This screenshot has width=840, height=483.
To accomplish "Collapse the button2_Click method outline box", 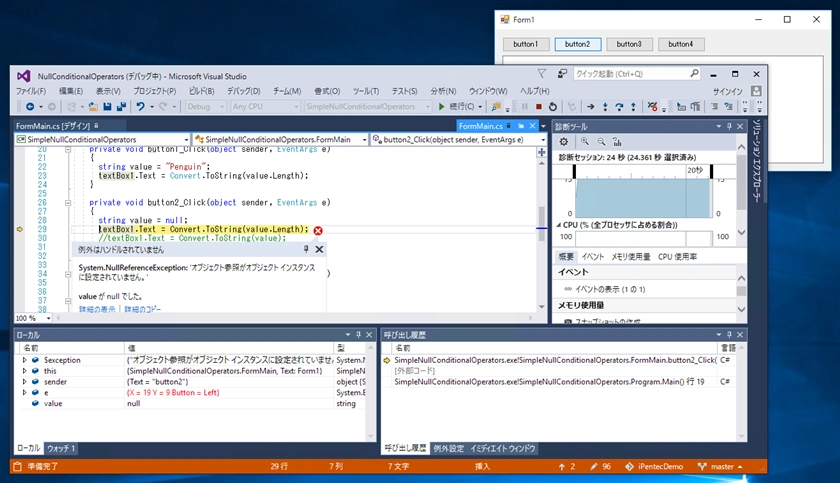I will 68,203.
